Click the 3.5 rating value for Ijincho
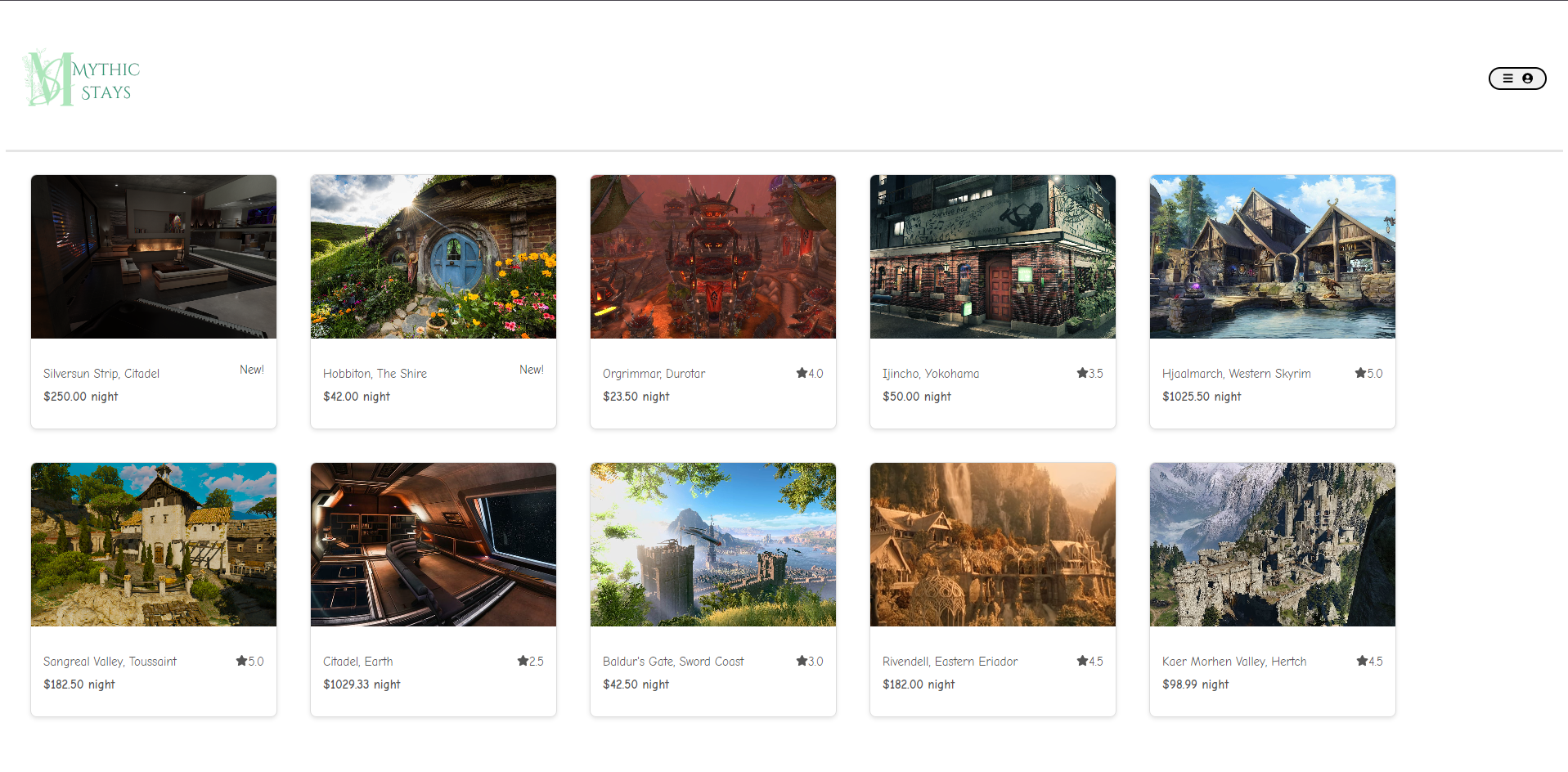 click(x=1096, y=374)
